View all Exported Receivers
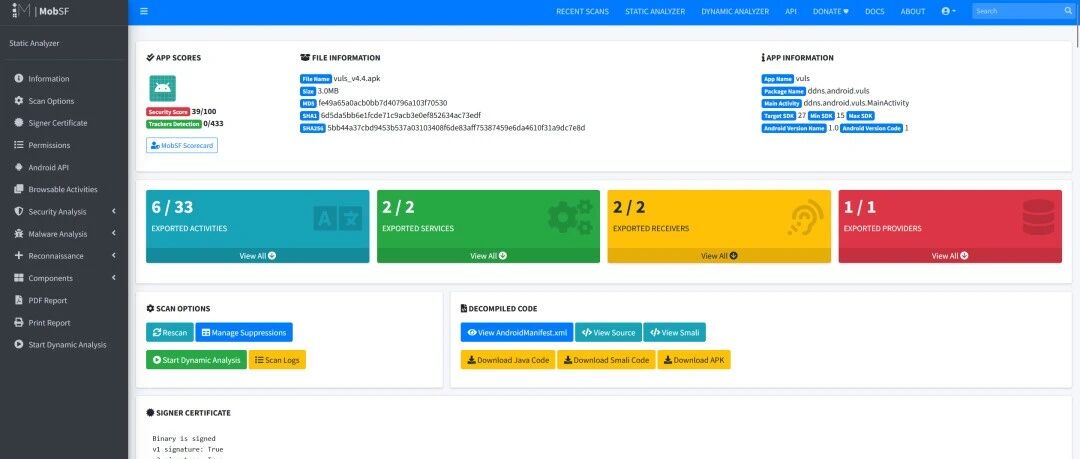Screen dimensions: 1080x459 719,256
